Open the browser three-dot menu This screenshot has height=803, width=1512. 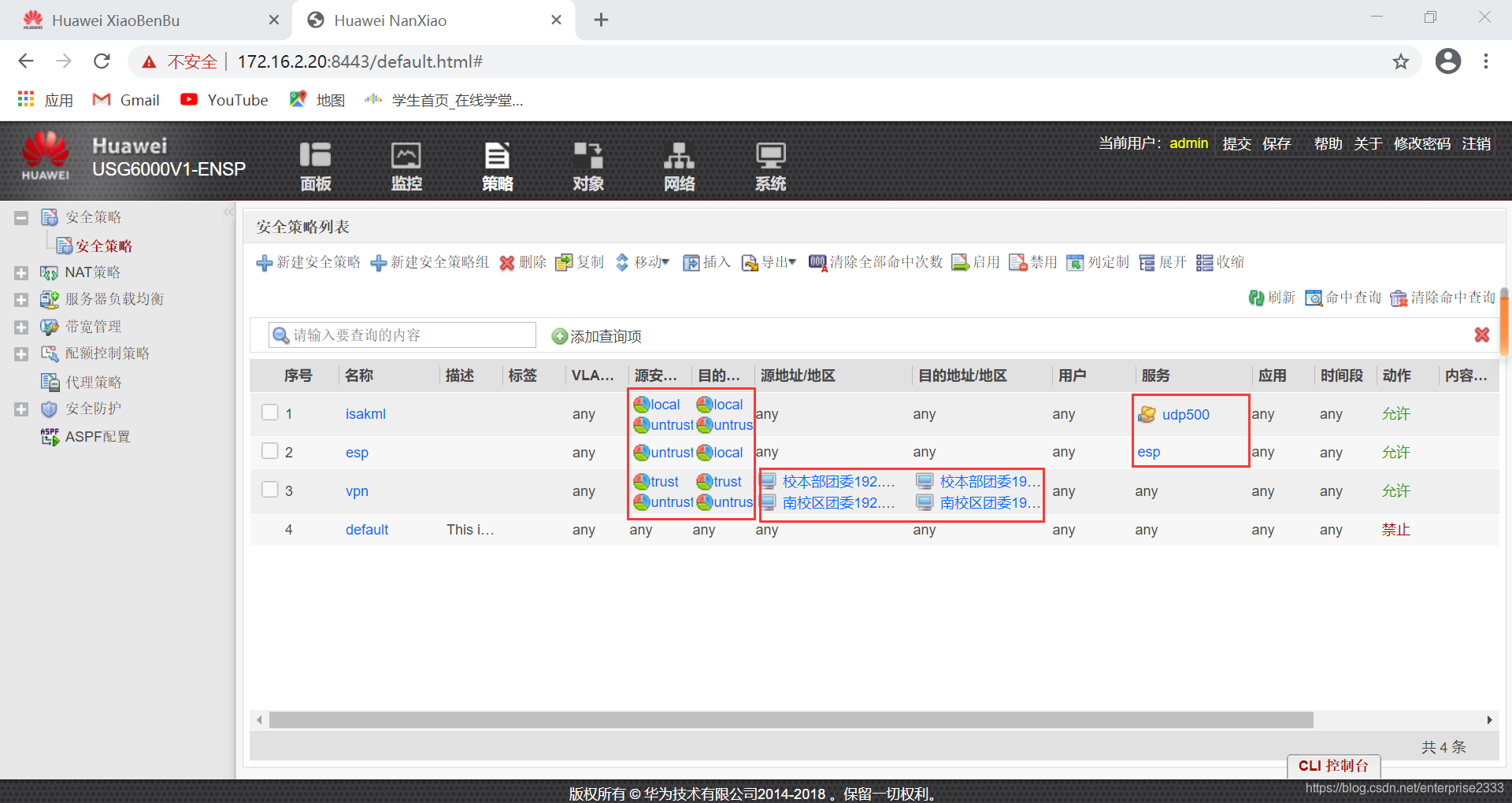(1485, 61)
